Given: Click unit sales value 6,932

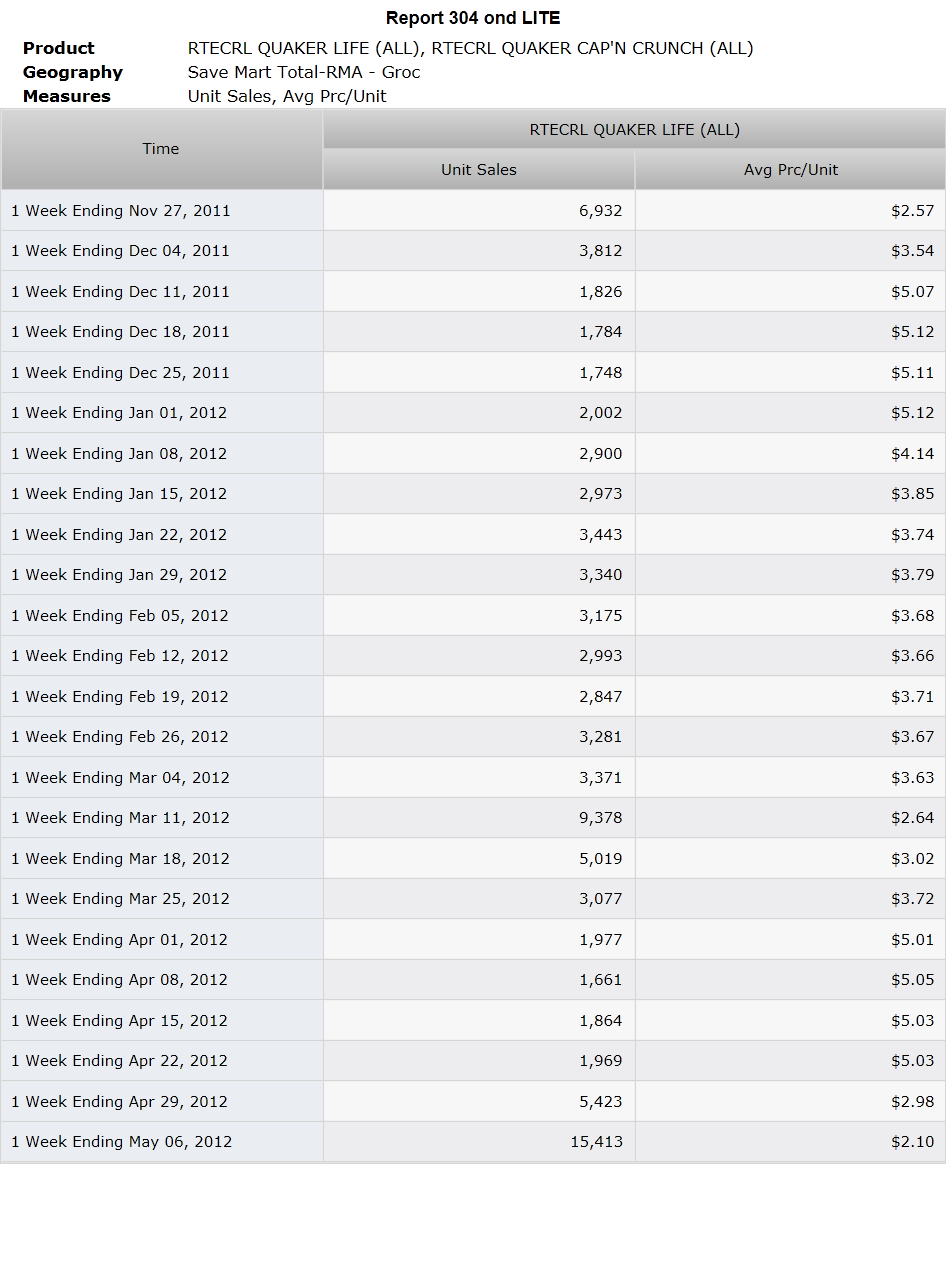Looking at the screenshot, I should (x=600, y=211).
